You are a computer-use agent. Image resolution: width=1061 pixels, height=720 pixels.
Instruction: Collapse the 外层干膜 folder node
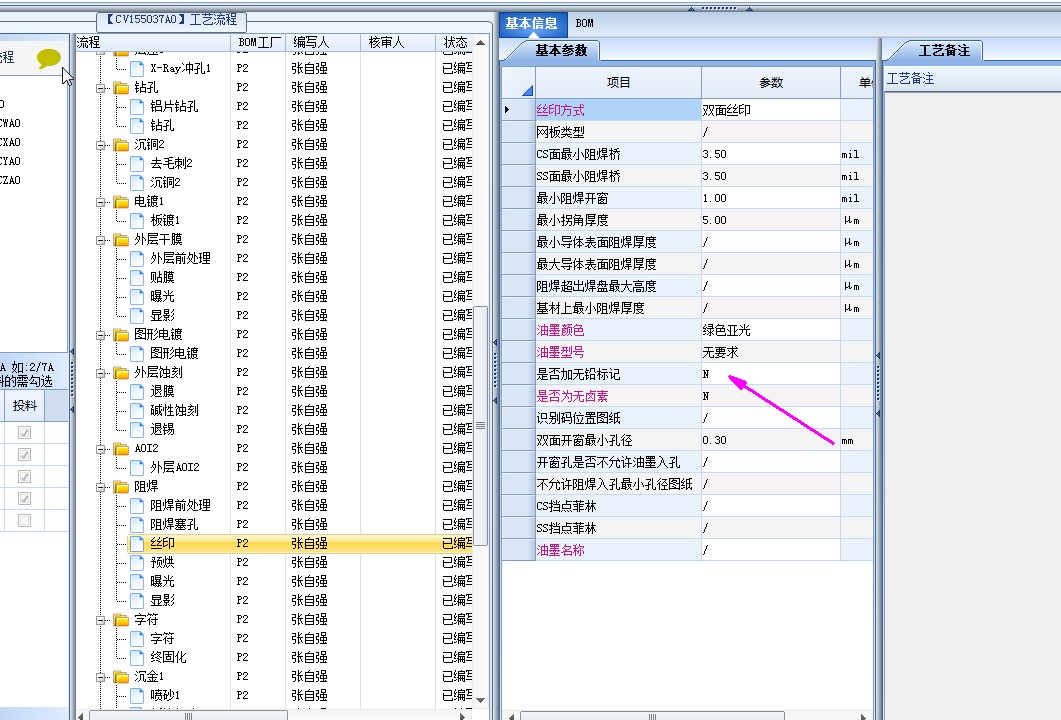tap(100, 240)
